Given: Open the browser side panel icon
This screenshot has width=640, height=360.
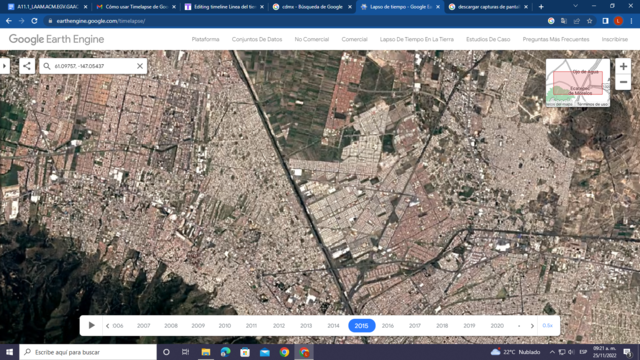Looking at the screenshot, I should [605, 21].
